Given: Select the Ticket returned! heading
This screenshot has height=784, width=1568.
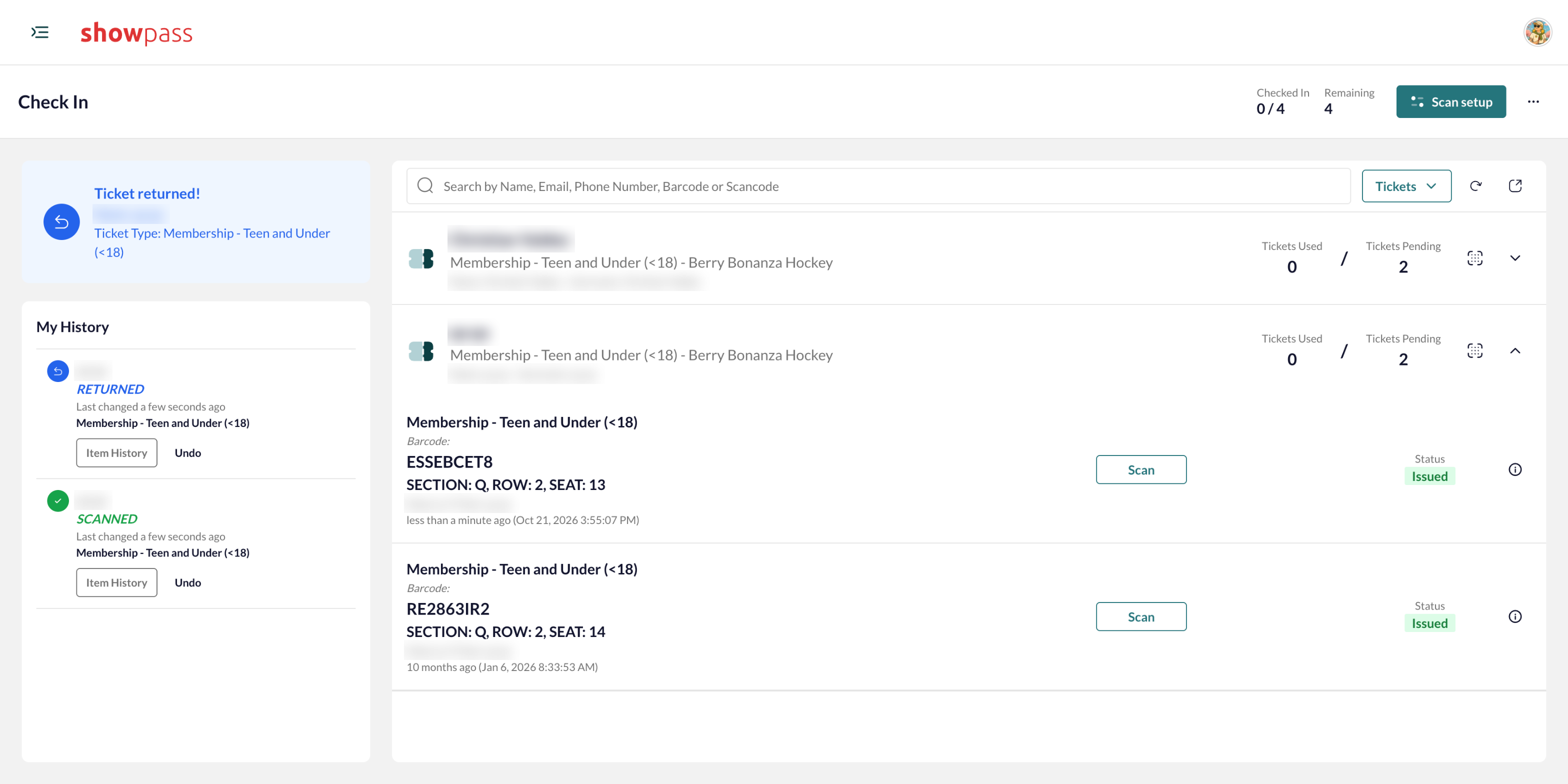Looking at the screenshot, I should 146,193.
